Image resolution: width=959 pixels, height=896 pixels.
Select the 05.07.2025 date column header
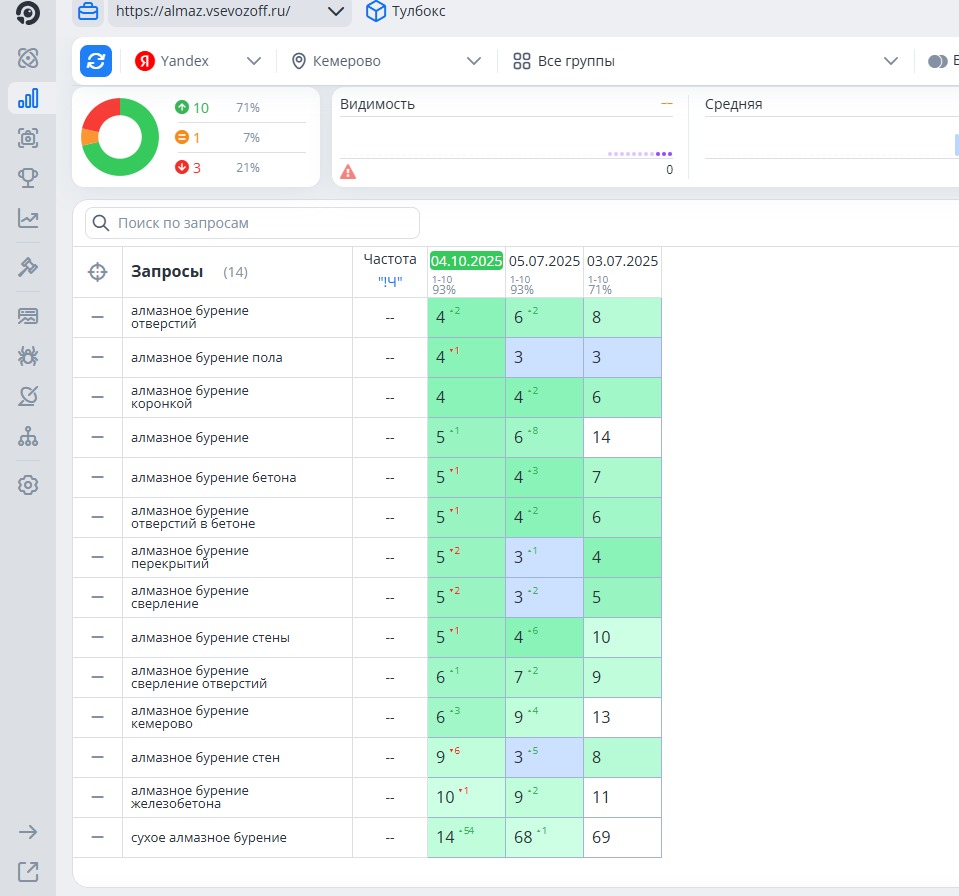coord(544,261)
